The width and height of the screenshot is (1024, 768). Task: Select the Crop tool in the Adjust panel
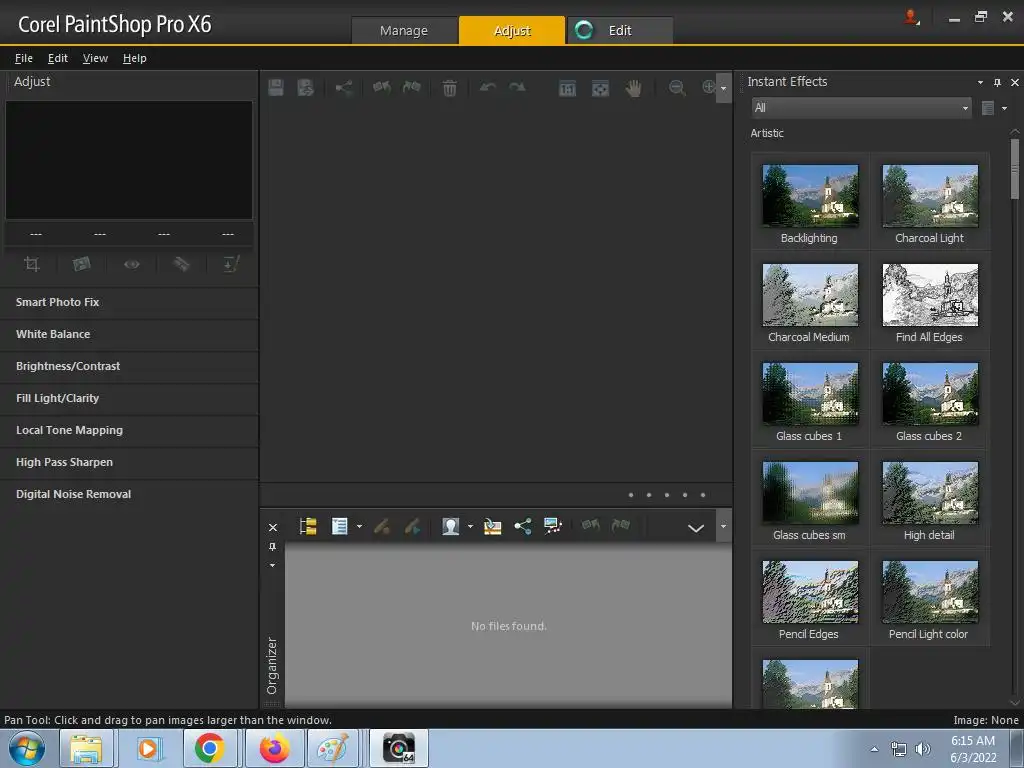click(x=31, y=264)
